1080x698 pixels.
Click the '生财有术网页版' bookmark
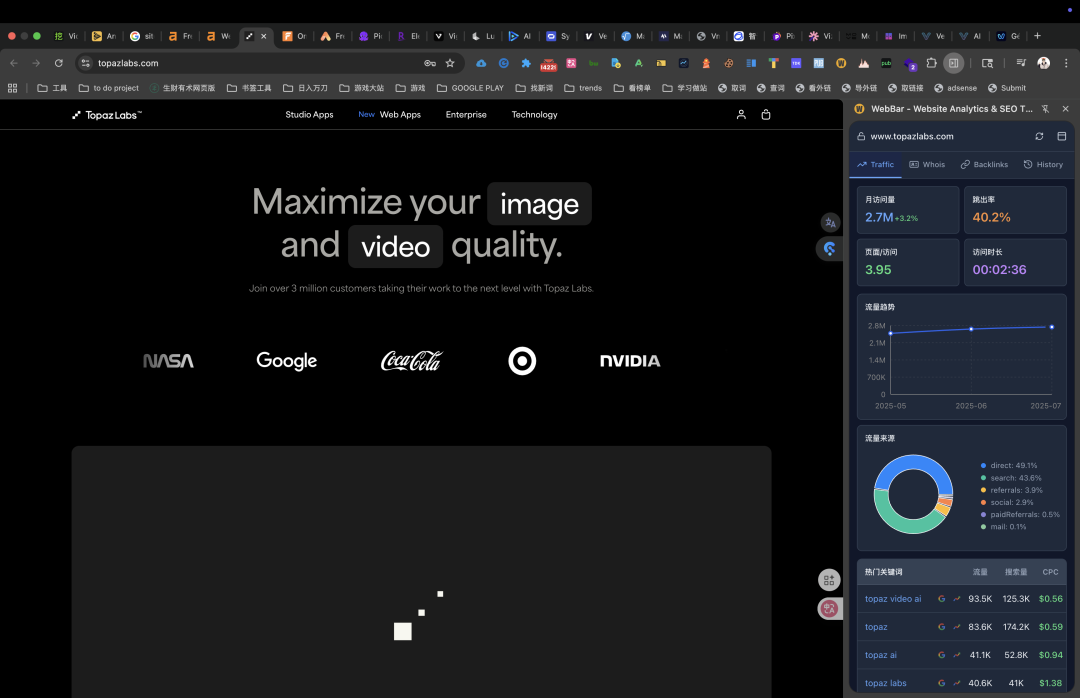[x=183, y=88]
